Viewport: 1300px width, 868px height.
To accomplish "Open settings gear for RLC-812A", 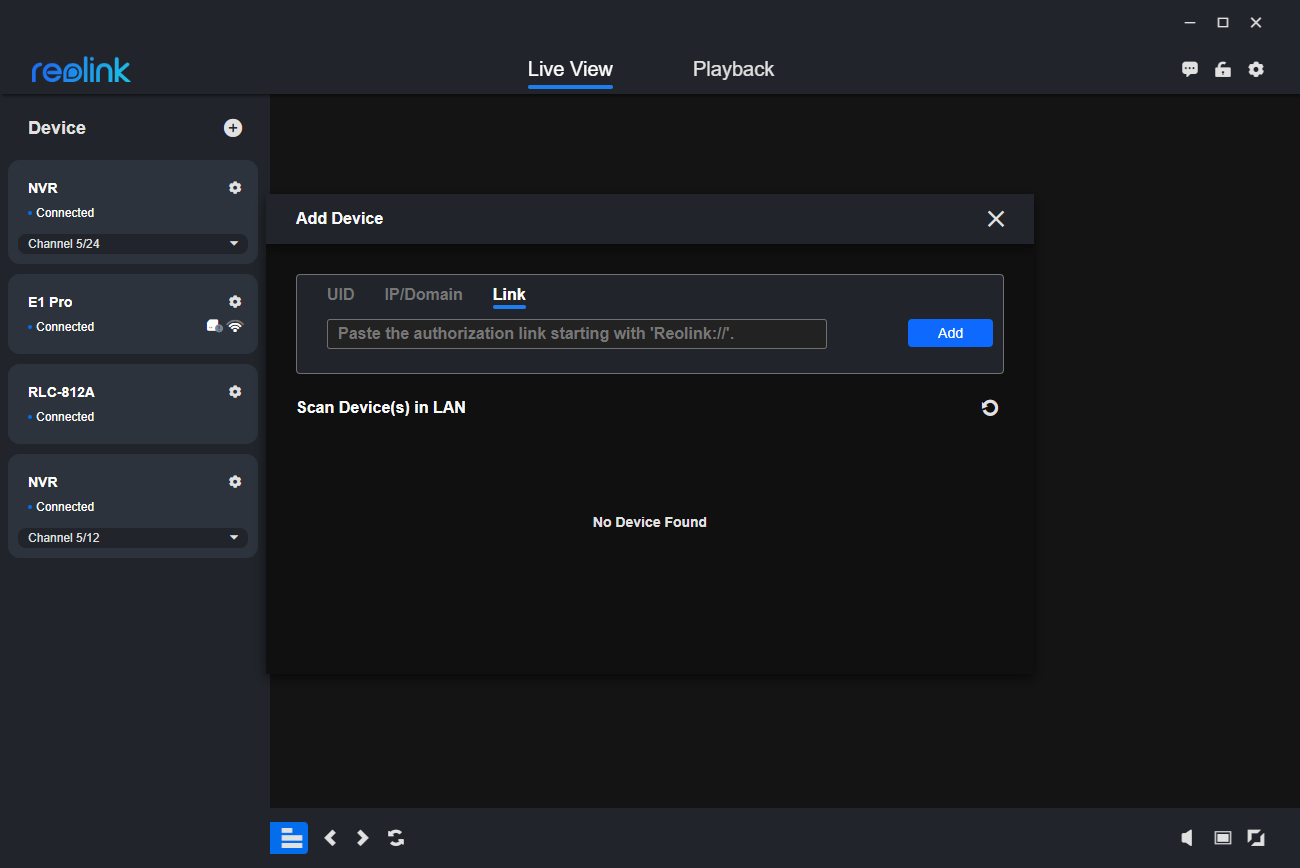I will point(235,392).
